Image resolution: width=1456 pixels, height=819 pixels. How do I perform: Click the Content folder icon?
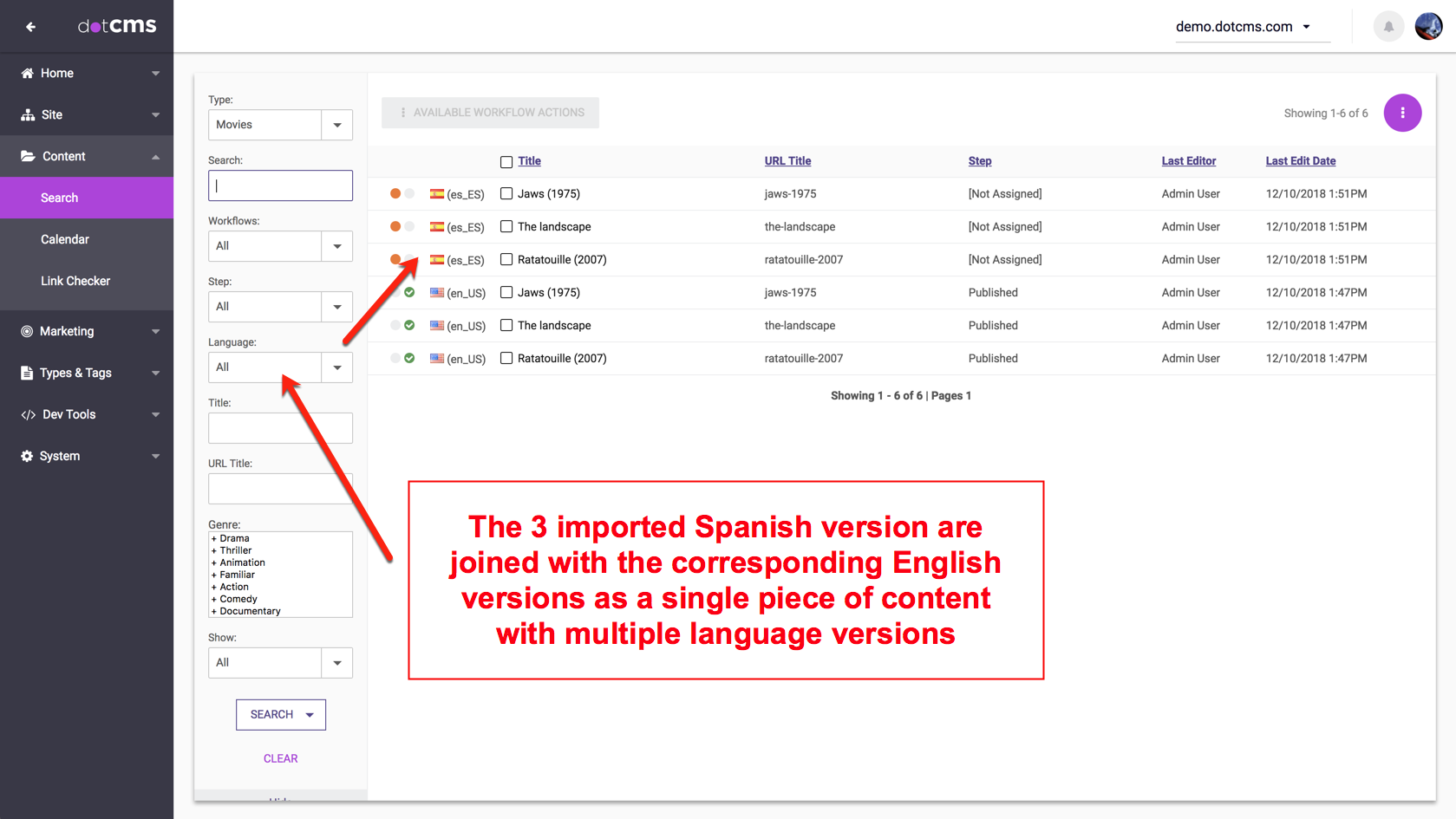click(28, 156)
